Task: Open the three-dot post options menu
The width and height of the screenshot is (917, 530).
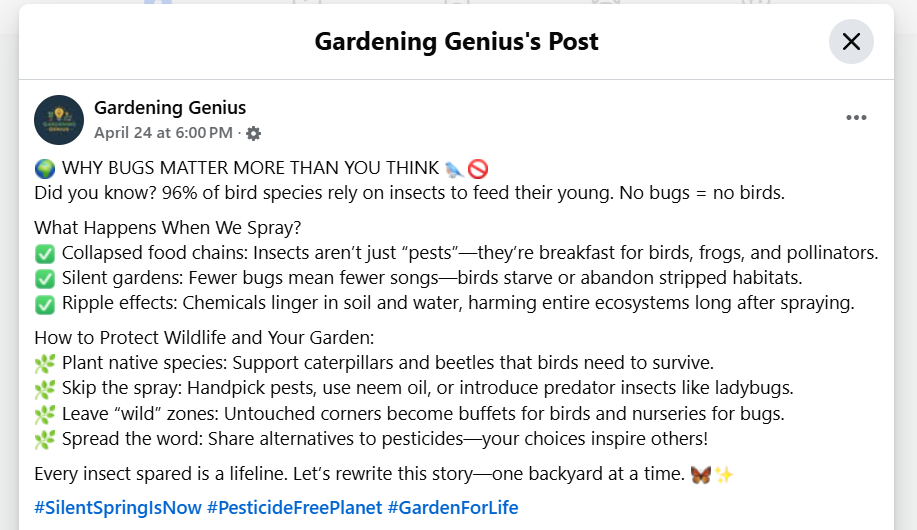Action: coord(856,118)
